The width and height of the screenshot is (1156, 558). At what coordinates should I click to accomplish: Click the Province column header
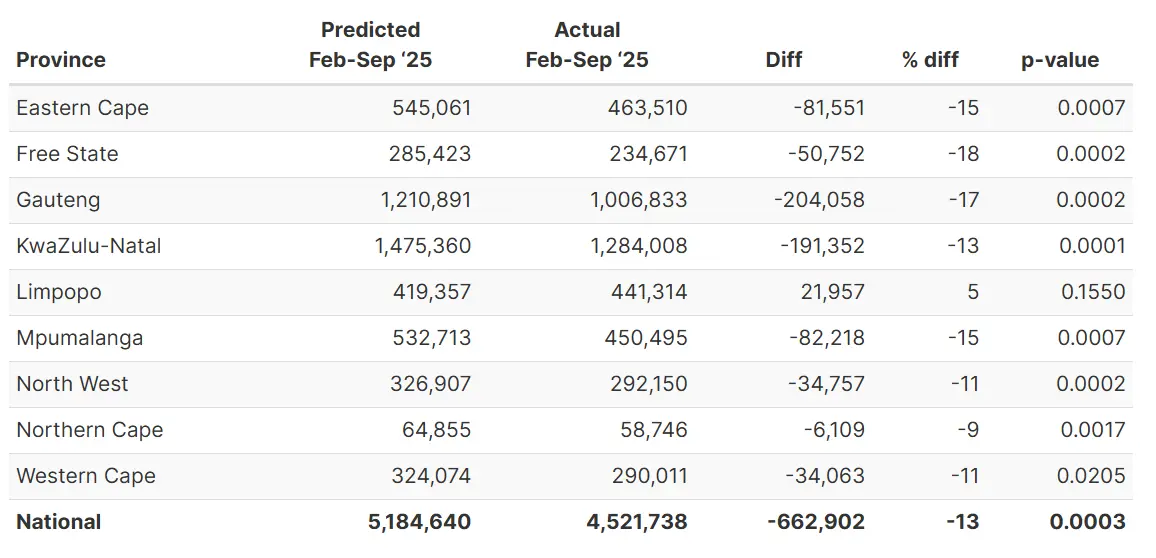pyautogui.click(x=61, y=60)
